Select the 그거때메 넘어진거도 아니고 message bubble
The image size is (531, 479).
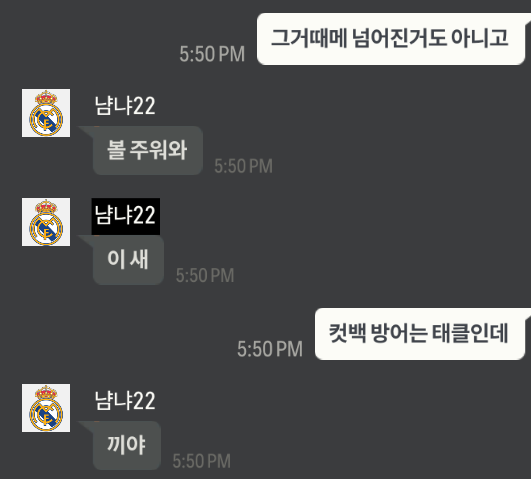391,39
